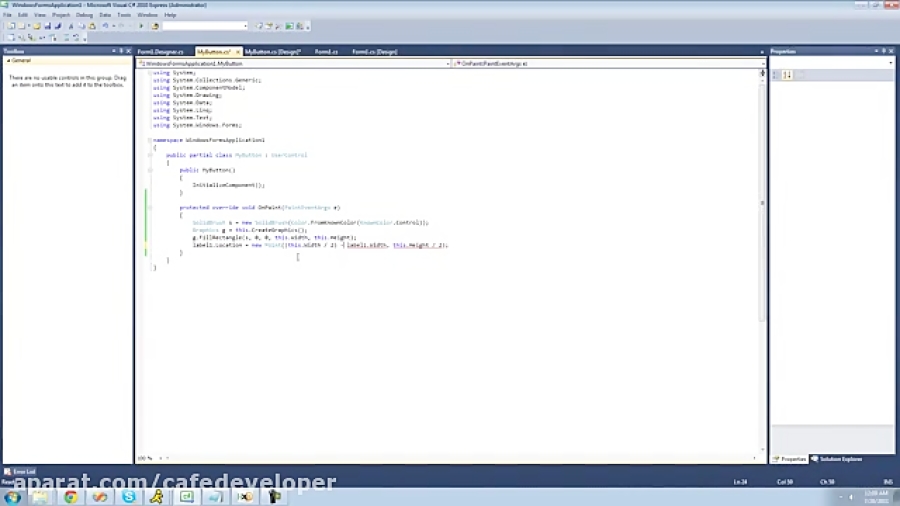The image size is (900, 506).
Task: Open the Toolbox panel window position dropdown
Action: click(114, 51)
